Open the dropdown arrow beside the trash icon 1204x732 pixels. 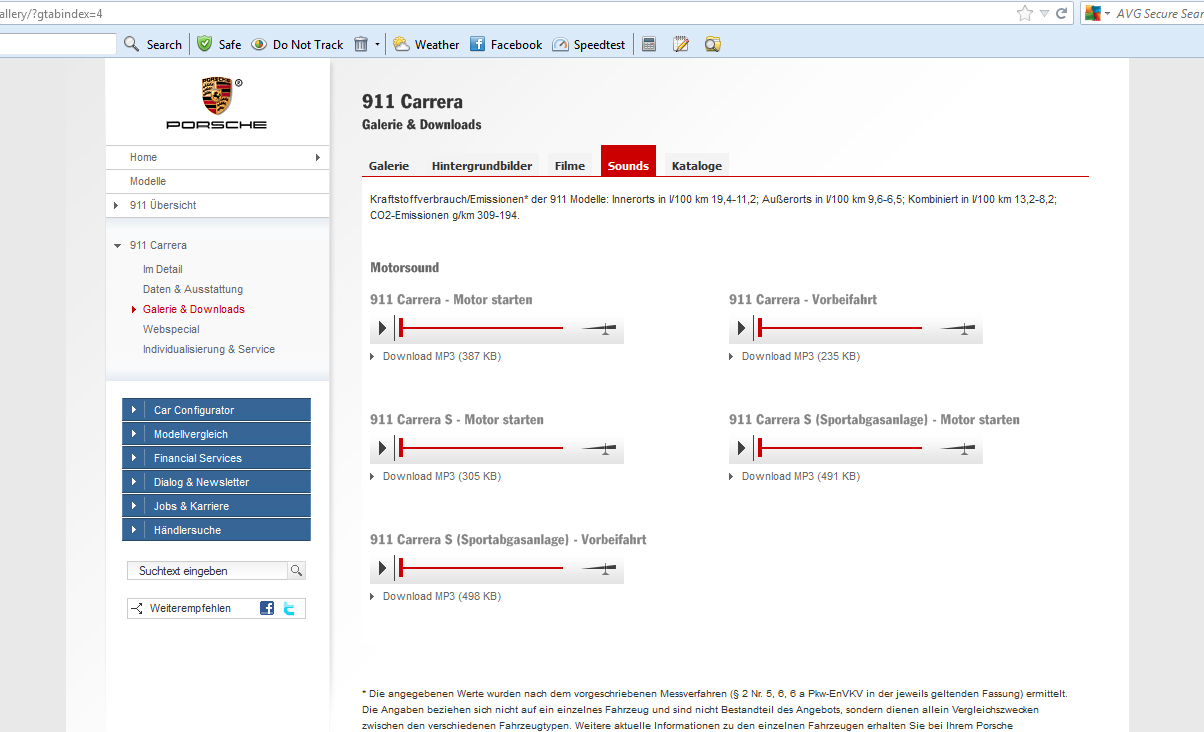pos(377,44)
